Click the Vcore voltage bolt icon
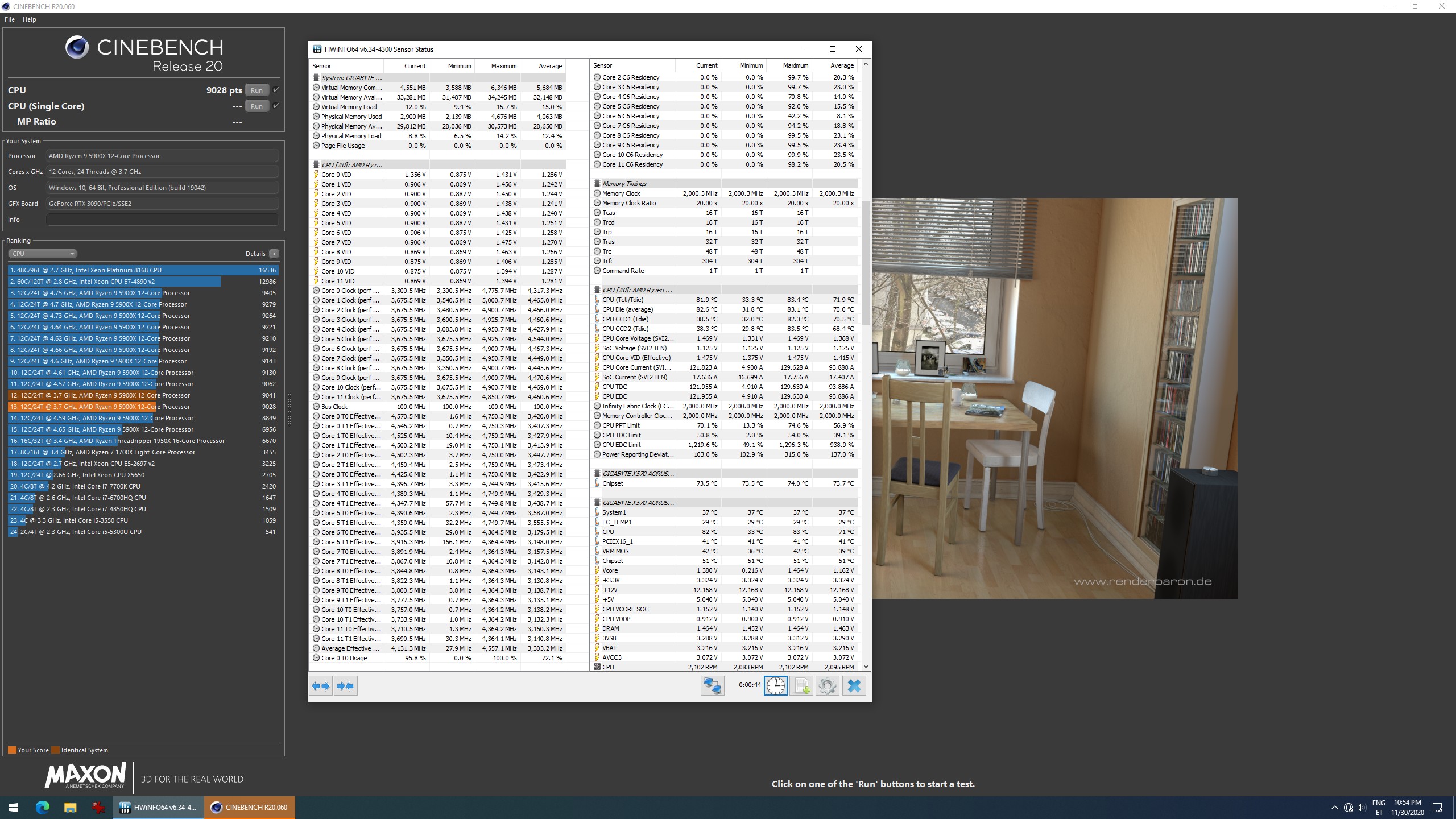 point(597,570)
